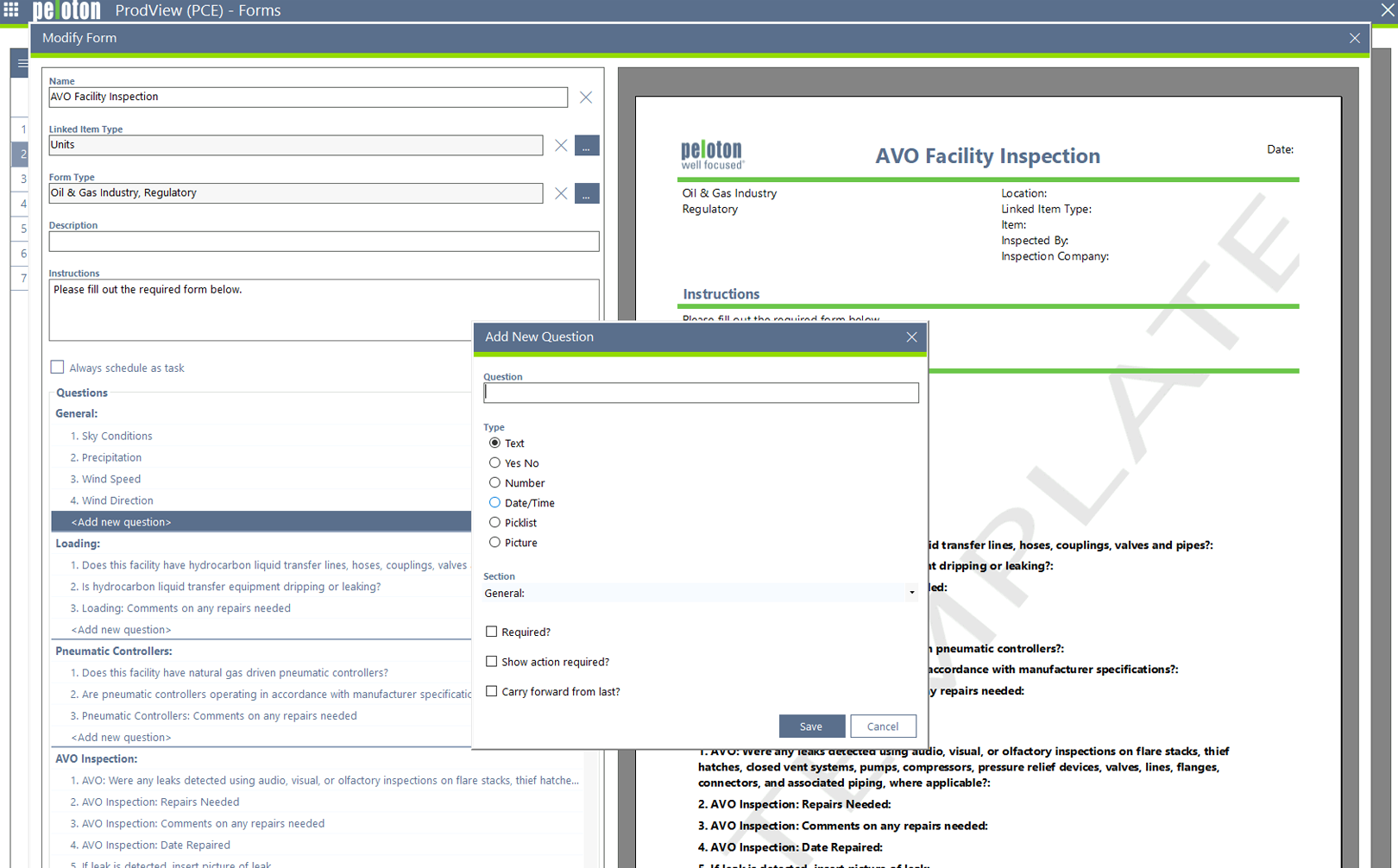Click into the Question text field

tap(701, 393)
